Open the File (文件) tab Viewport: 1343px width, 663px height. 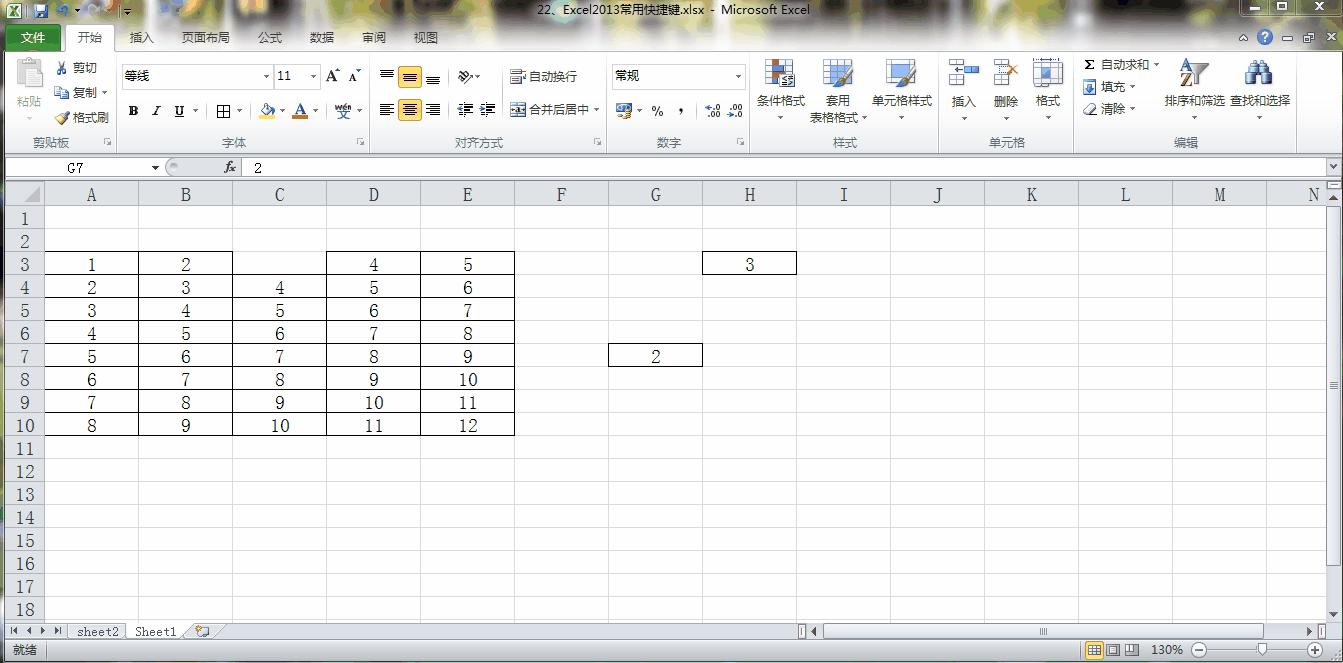pos(33,38)
